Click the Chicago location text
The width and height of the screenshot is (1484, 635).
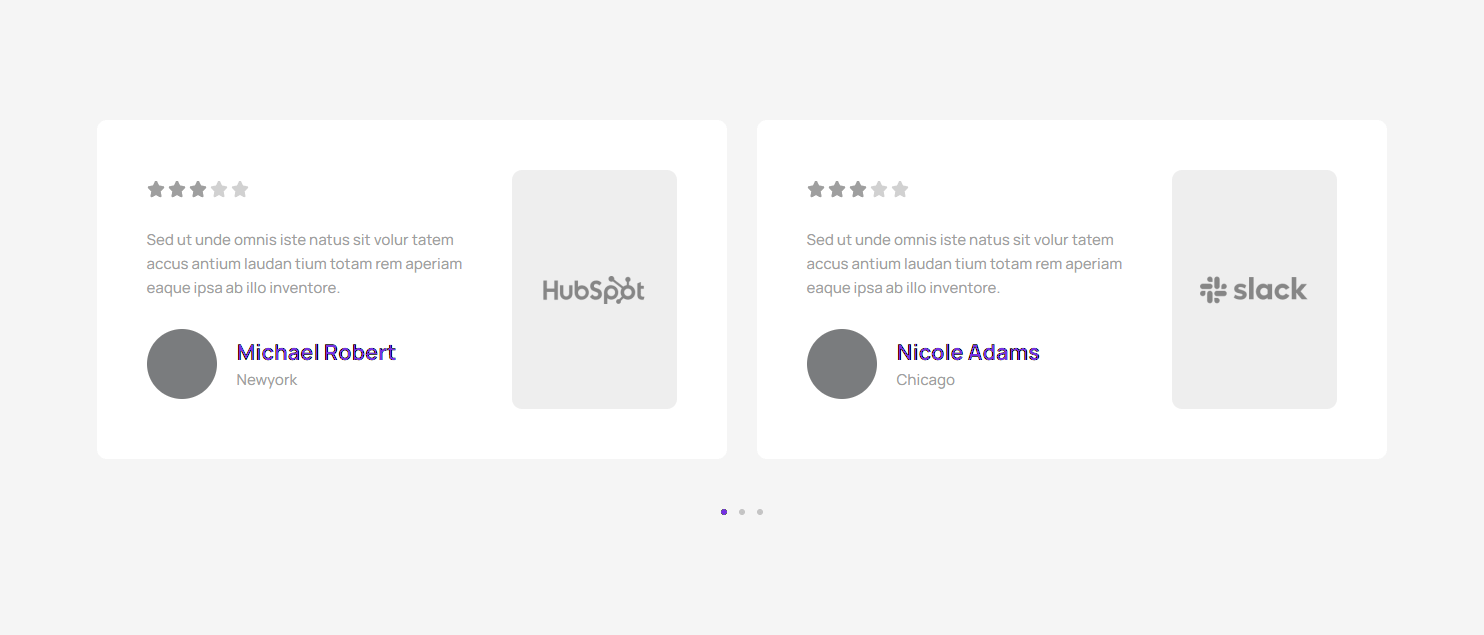[x=925, y=380]
